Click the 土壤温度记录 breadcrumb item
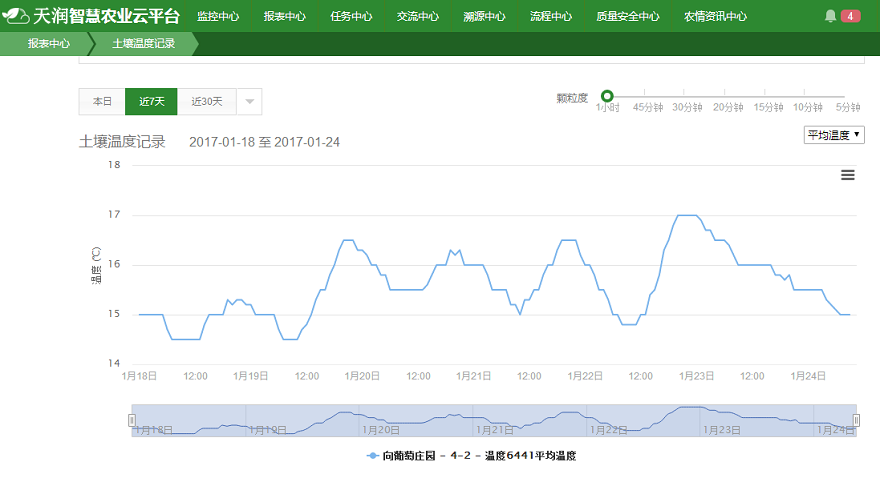 pyautogui.click(x=143, y=44)
